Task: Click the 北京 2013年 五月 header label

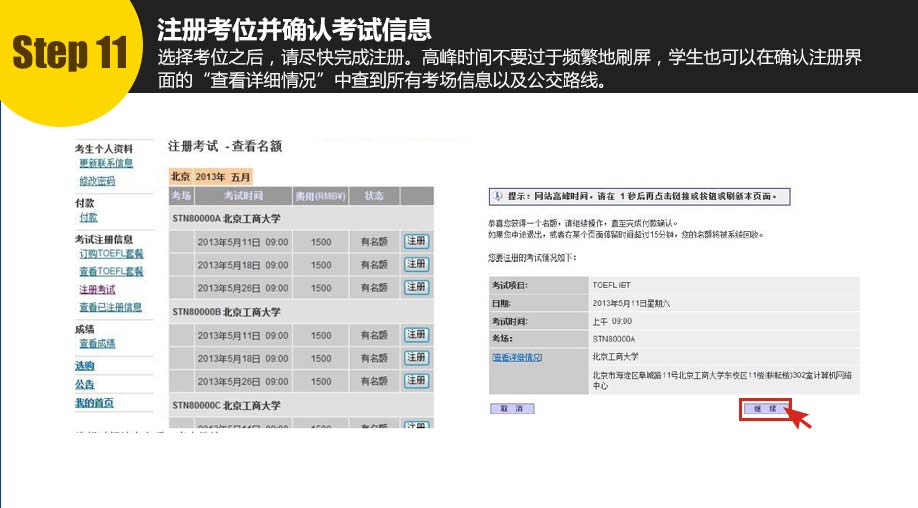Action: click(211, 176)
